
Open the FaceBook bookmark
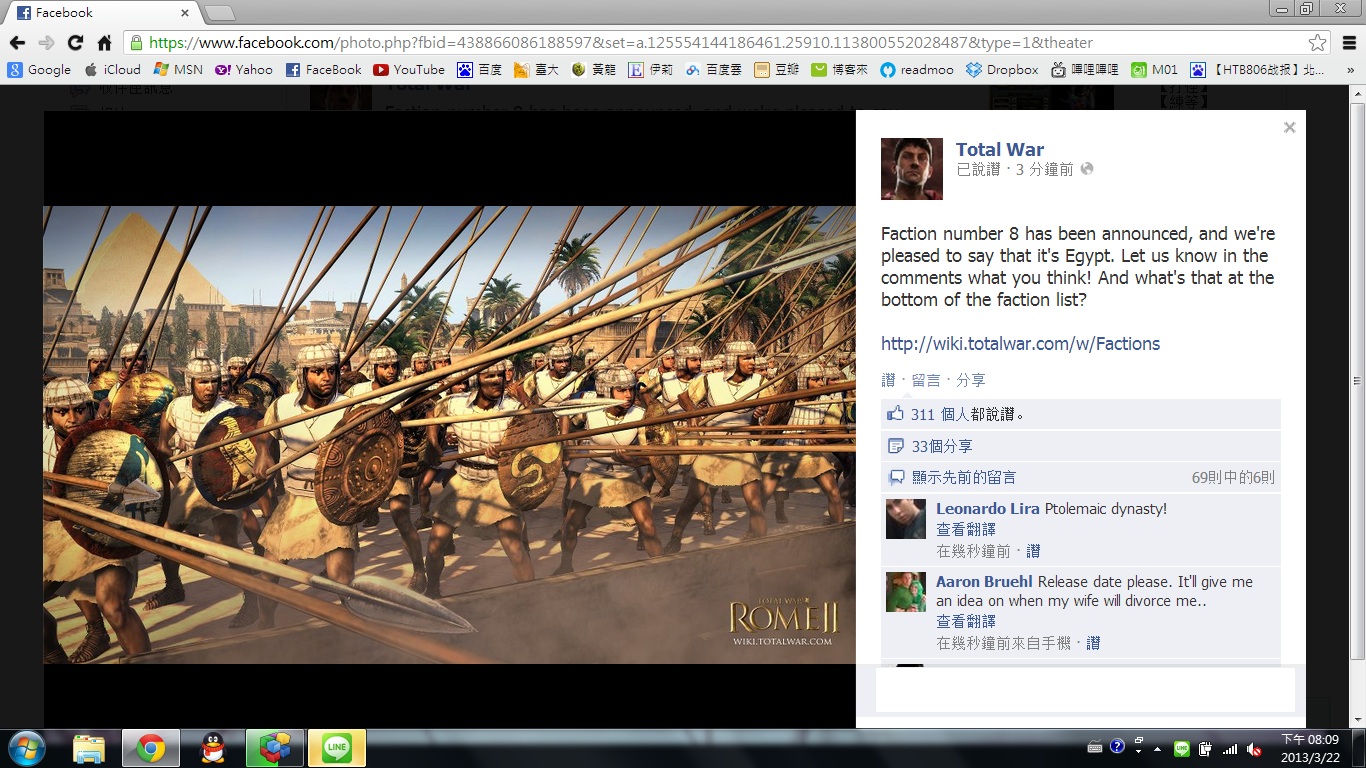coord(323,69)
